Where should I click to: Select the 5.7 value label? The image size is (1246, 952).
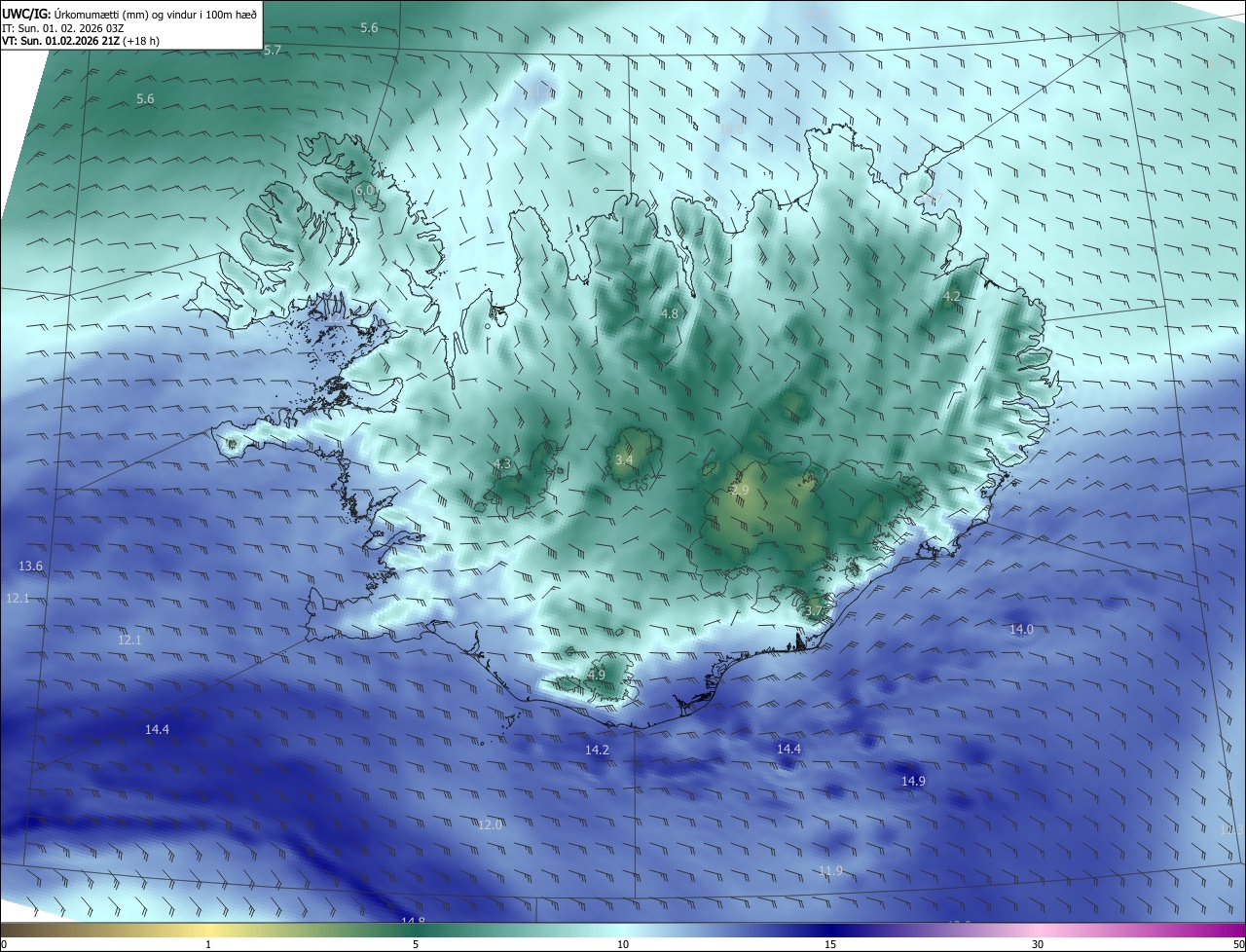pos(273,50)
